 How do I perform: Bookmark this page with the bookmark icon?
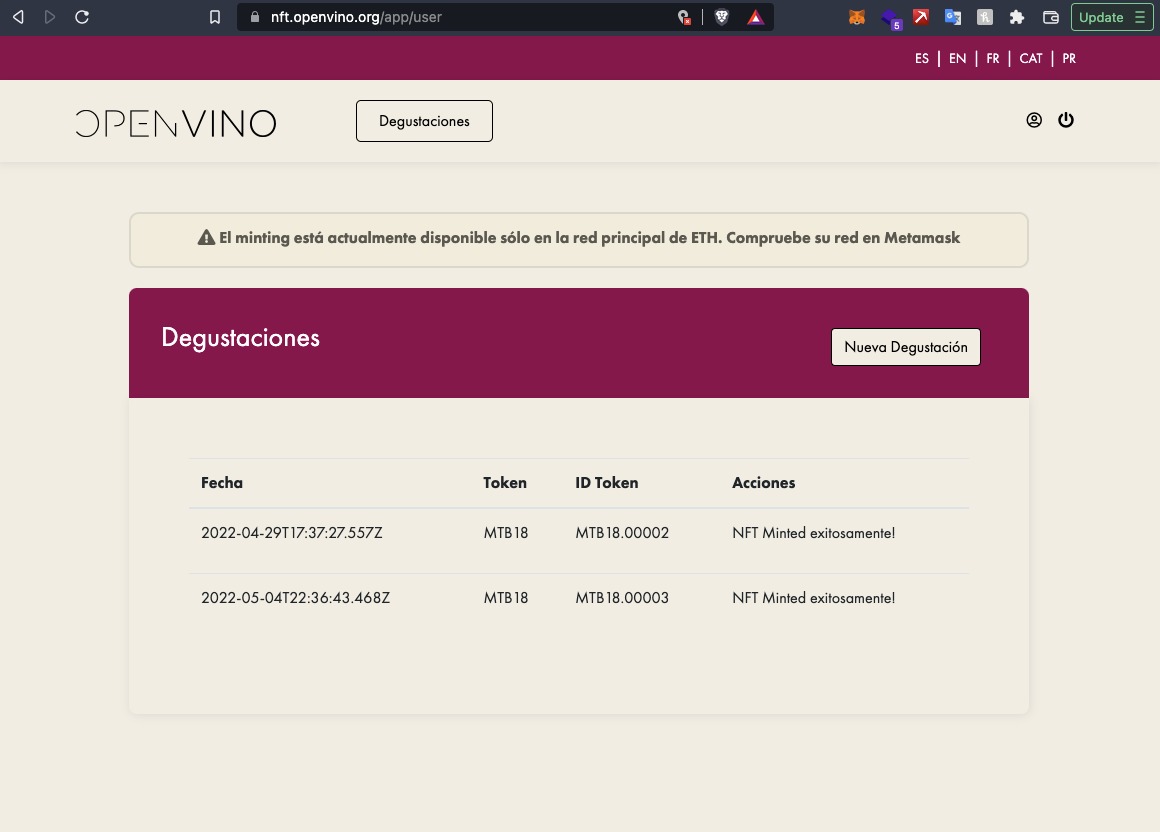[215, 17]
